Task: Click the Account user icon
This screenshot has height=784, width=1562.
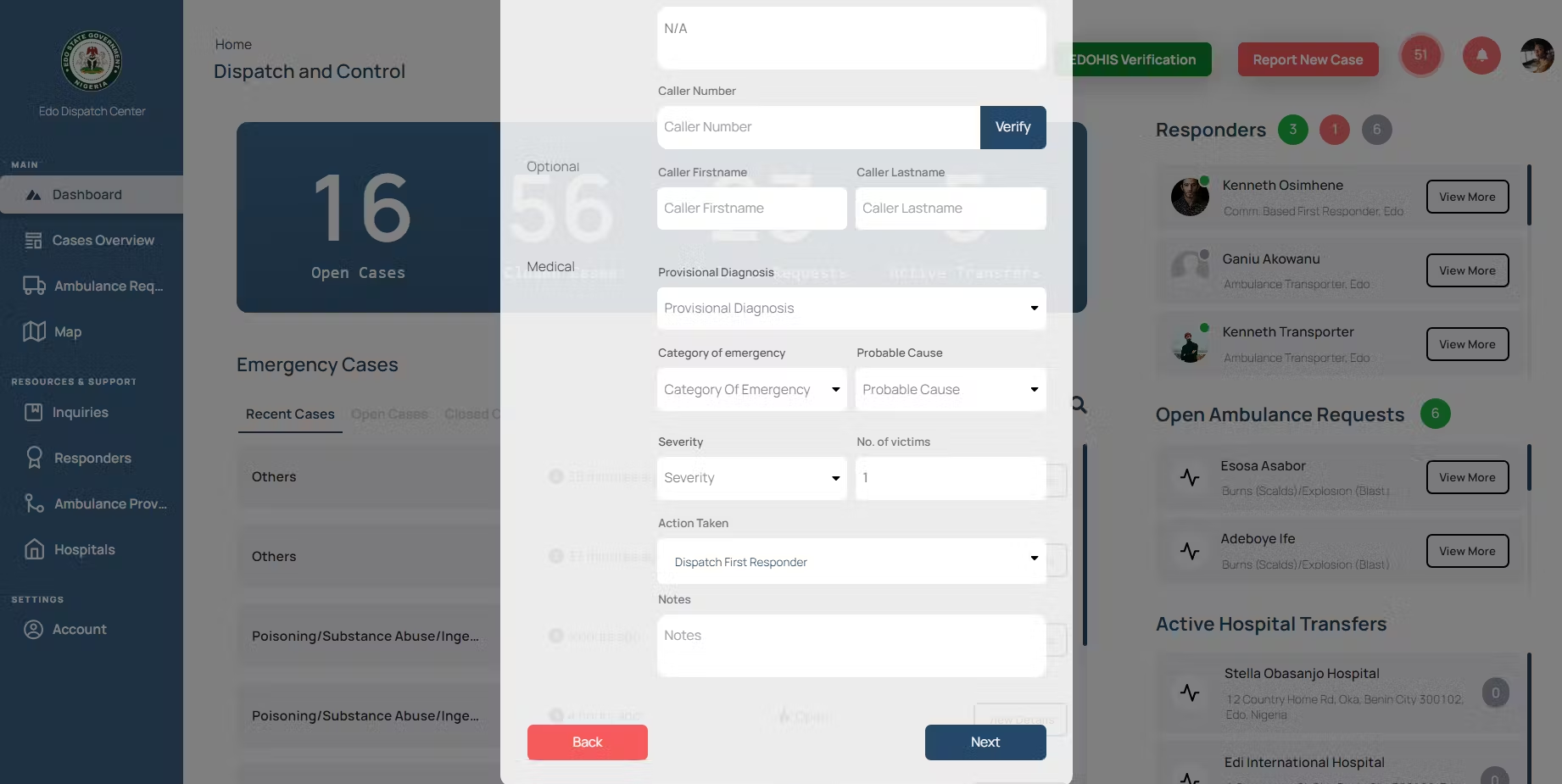Action: 34,630
